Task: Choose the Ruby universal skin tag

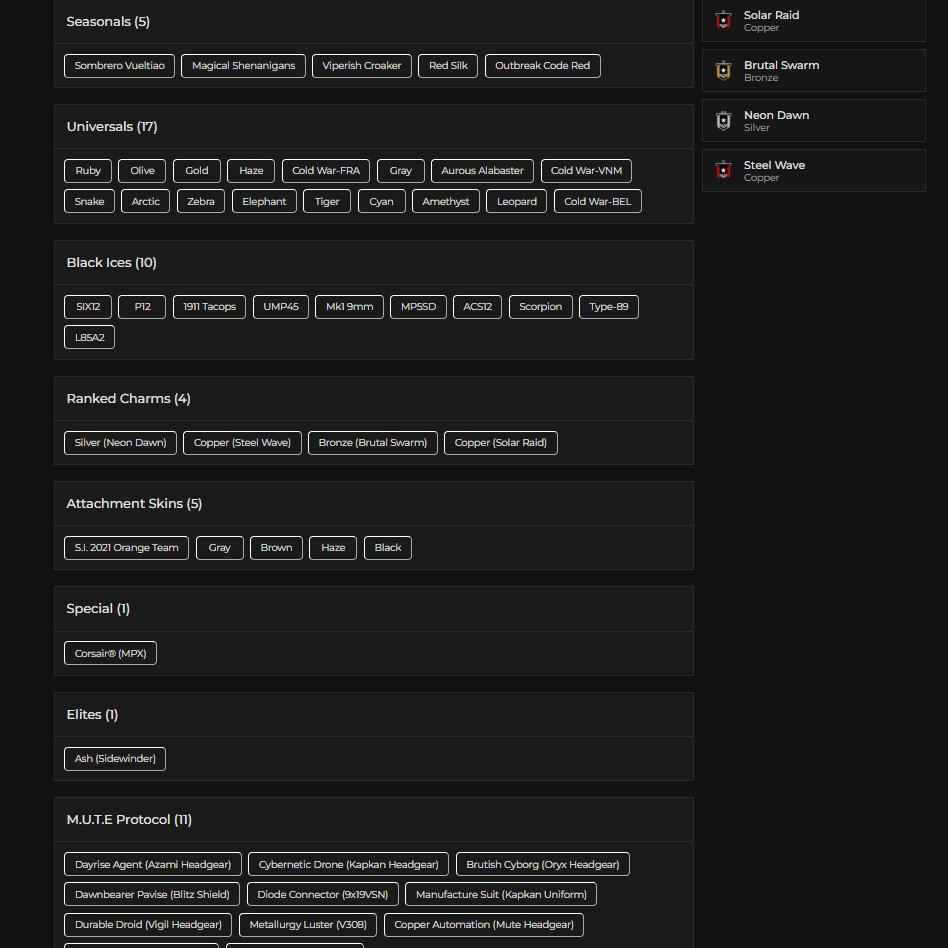Action: (x=88, y=171)
